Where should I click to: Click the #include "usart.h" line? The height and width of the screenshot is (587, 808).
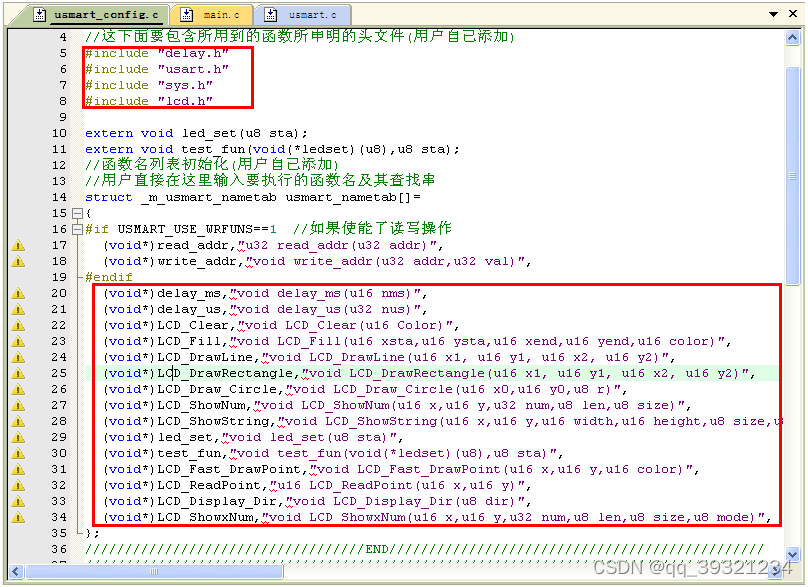pos(157,69)
